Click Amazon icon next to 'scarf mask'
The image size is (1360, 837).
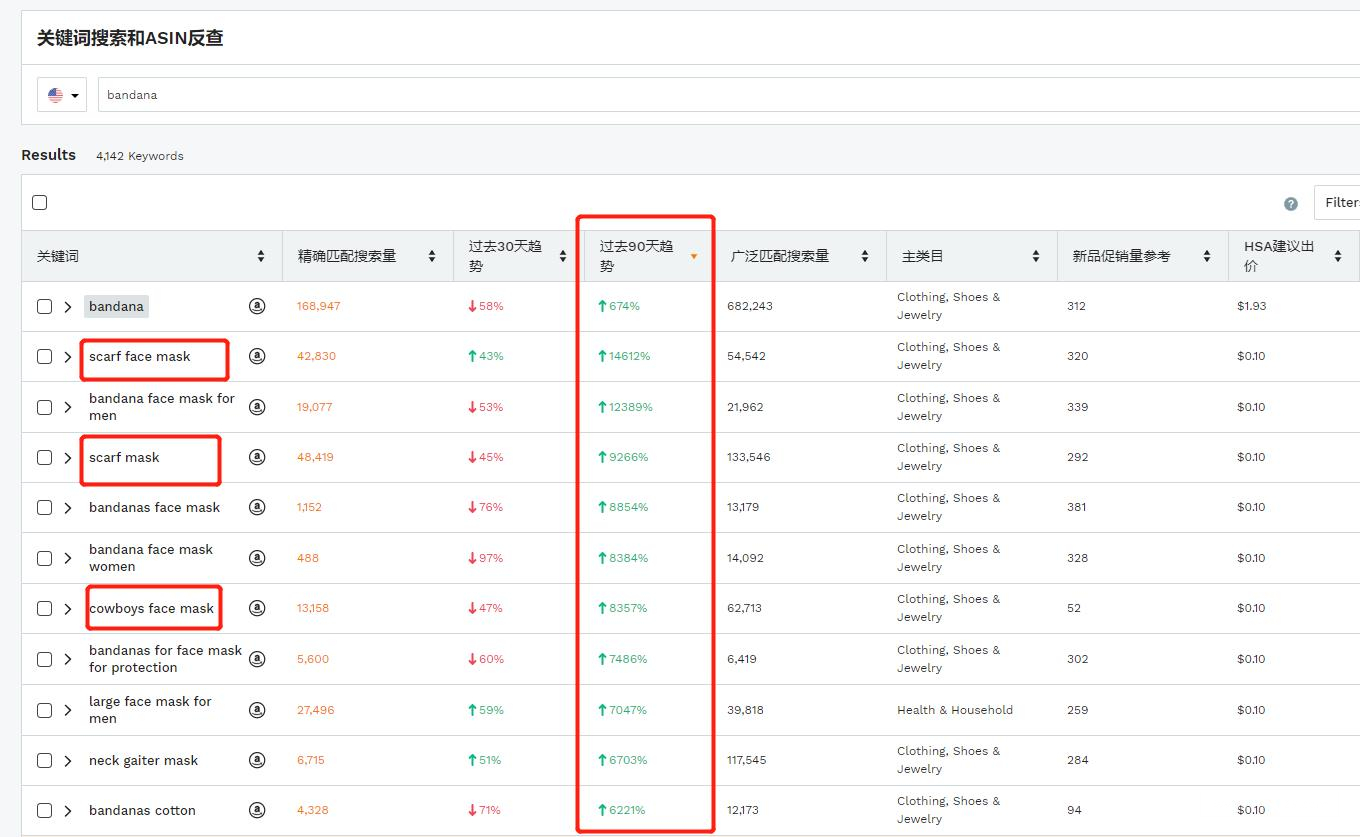click(x=257, y=457)
